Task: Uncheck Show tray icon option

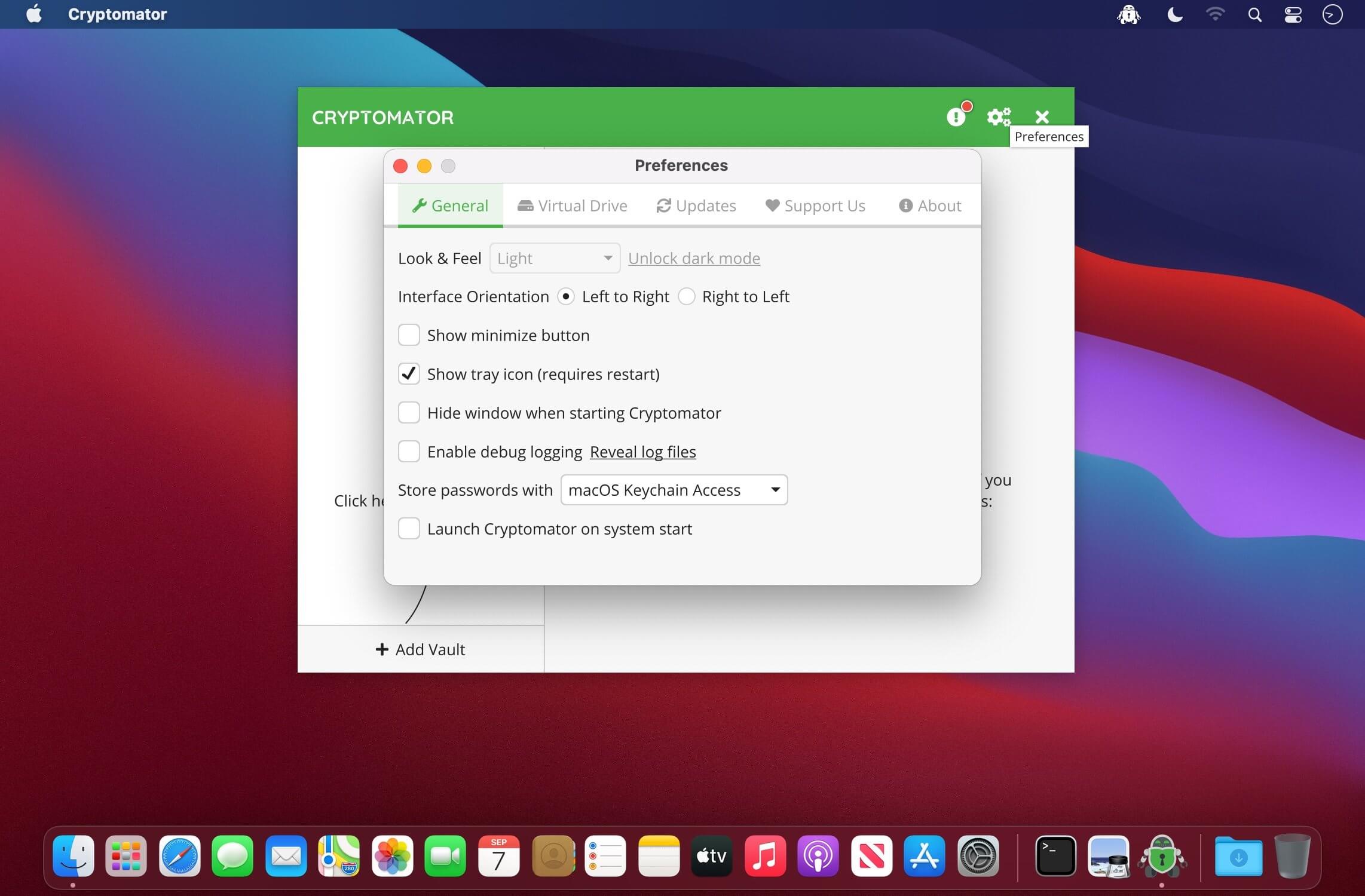Action: pos(409,374)
